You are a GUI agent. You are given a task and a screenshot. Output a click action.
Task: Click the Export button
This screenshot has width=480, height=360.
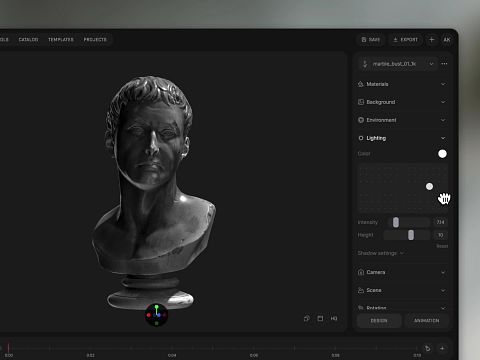click(405, 40)
